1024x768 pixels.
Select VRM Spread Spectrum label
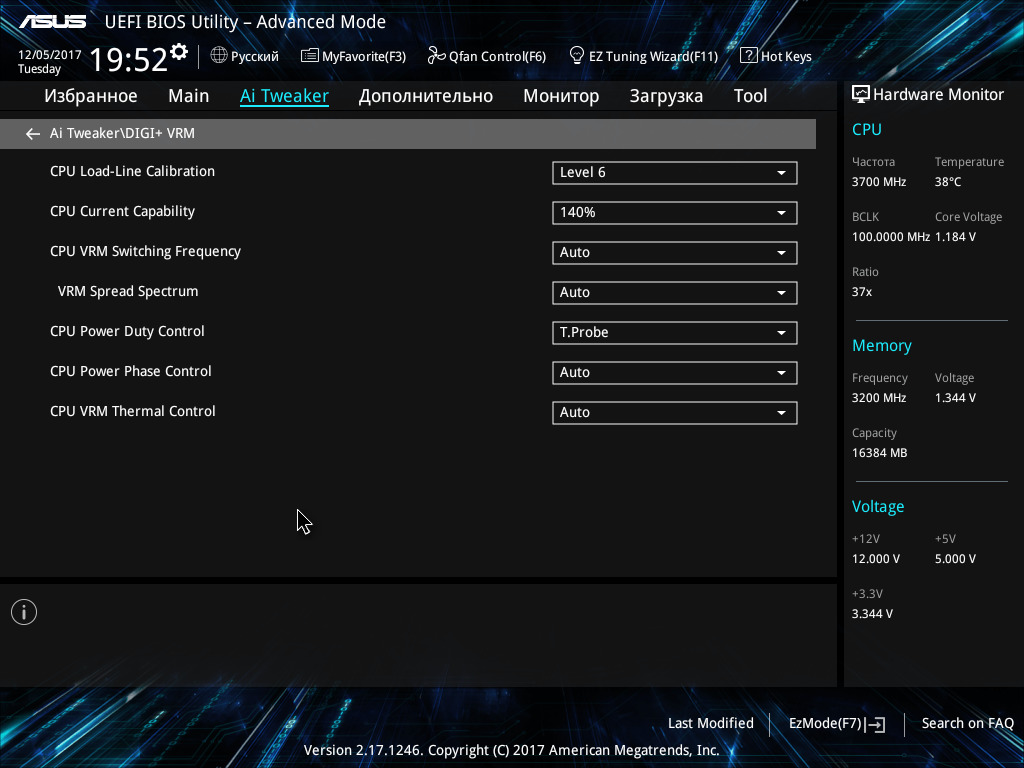tap(128, 291)
